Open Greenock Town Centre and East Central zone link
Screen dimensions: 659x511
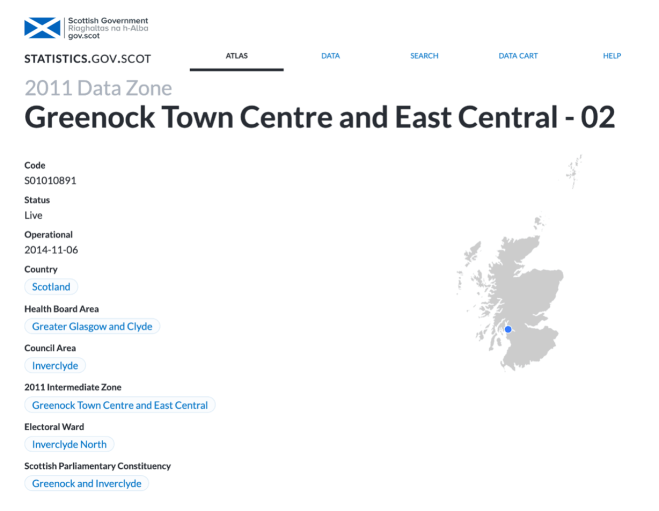tap(120, 405)
